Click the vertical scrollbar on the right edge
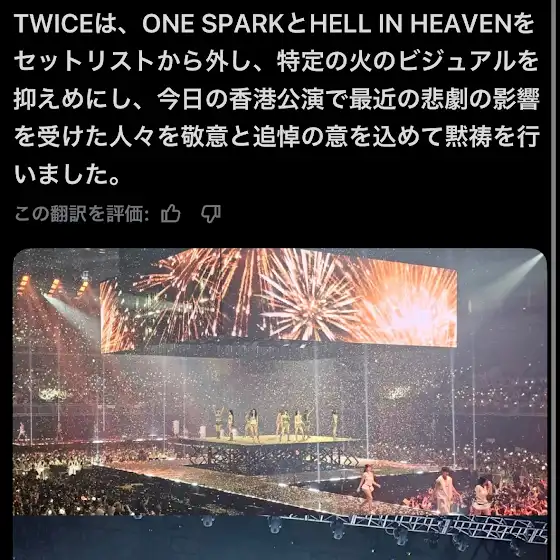Screen dimensions: 560x560 click(555, 280)
